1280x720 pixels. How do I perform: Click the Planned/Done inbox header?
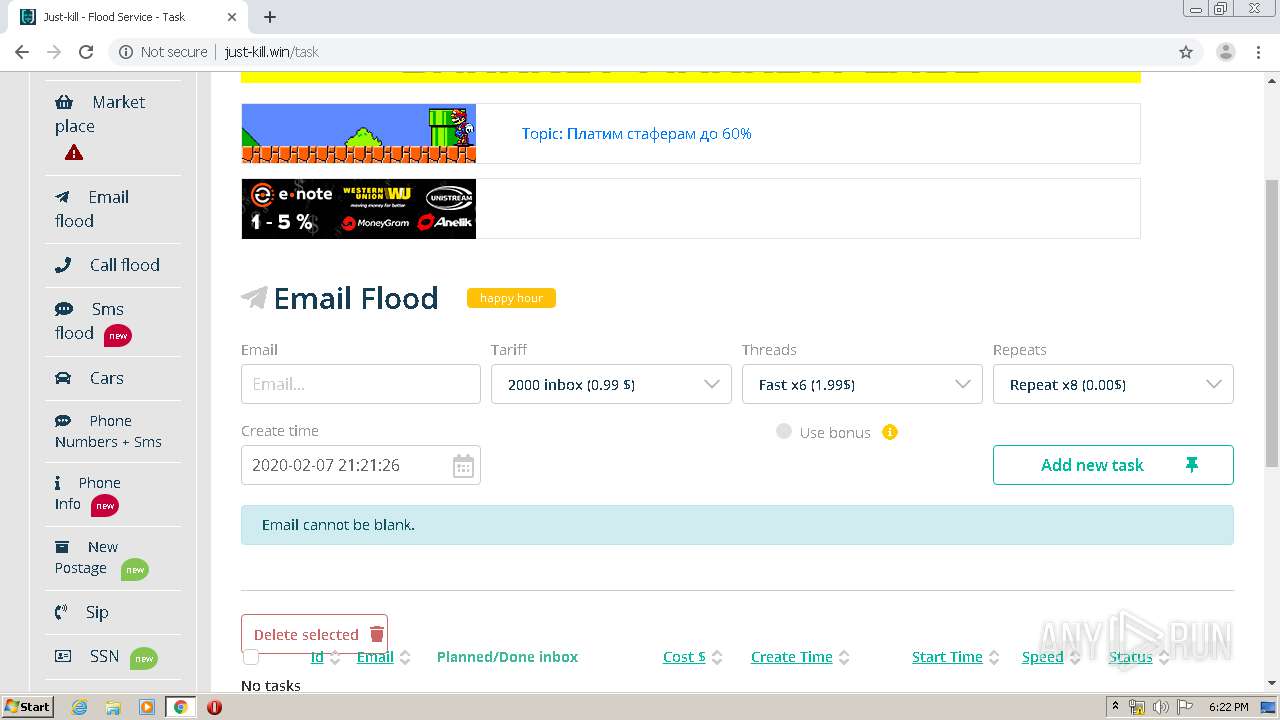coord(507,657)
